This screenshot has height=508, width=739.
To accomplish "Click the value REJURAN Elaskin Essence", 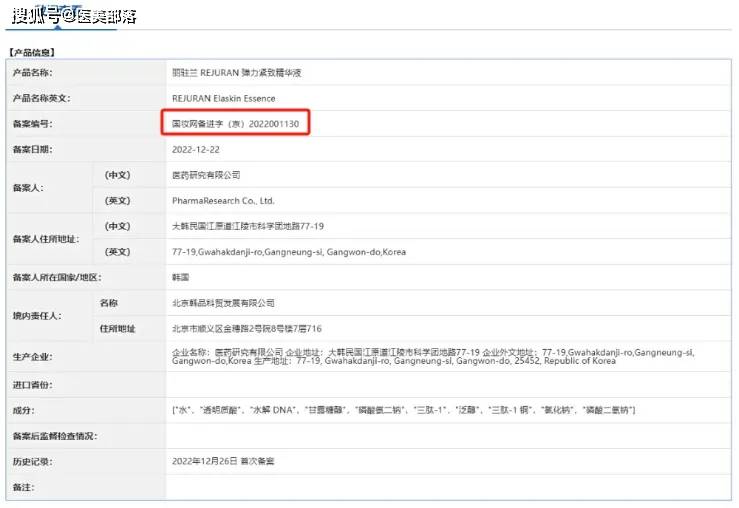I will coord(224,98).
